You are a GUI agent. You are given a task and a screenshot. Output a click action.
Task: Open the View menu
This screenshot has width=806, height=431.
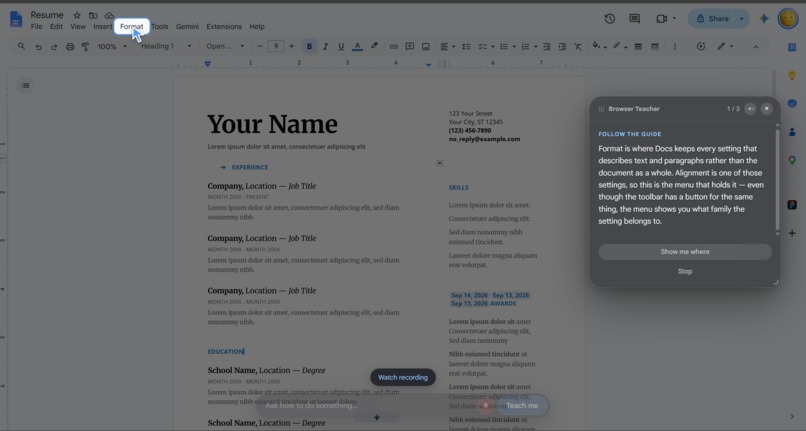point(78,27)
